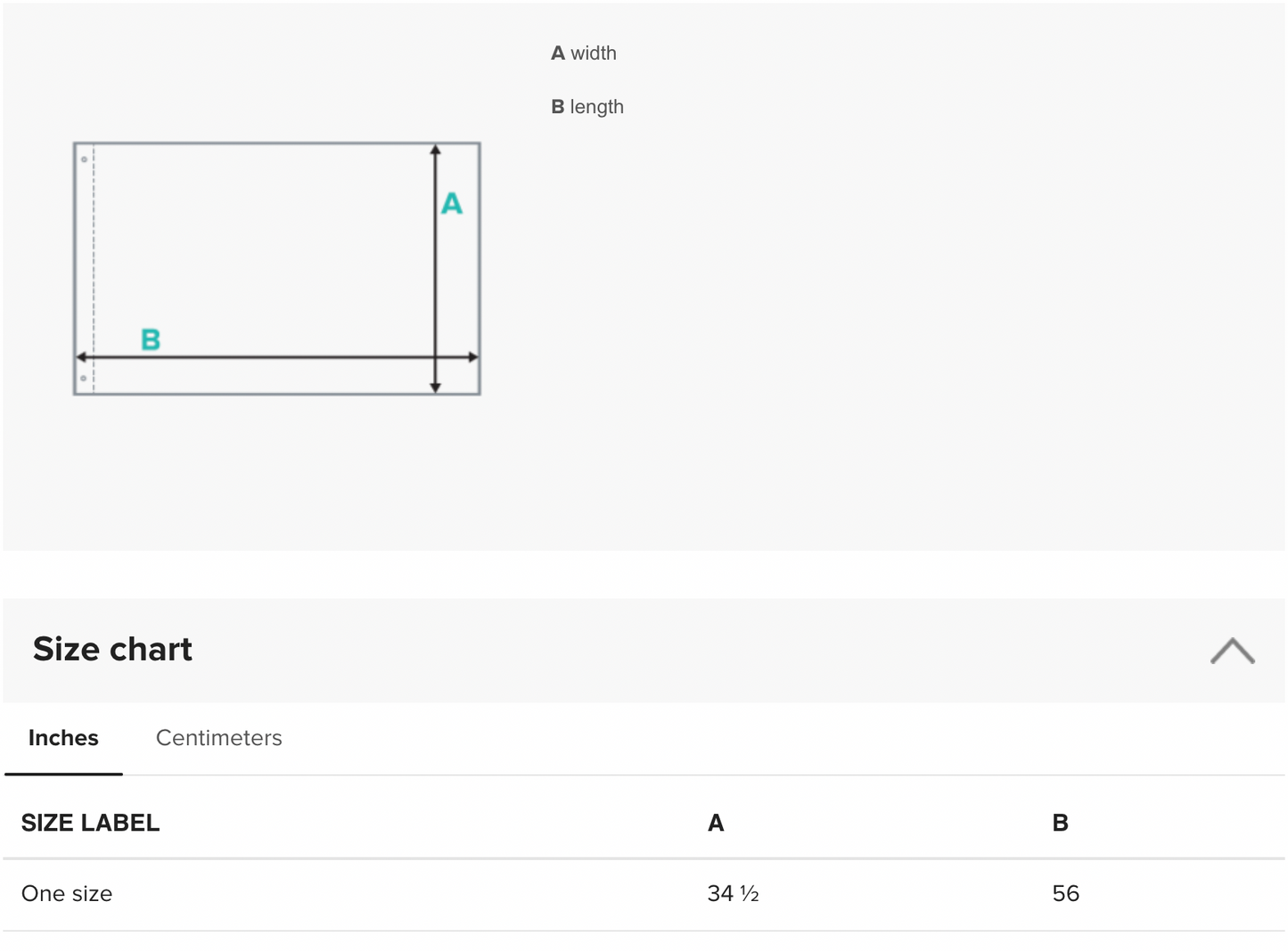The width and height of the screenshot is (1288, 951).
Task: Click the vertical width arrow's top arrowhead
Action: click(x=435, y=150)
